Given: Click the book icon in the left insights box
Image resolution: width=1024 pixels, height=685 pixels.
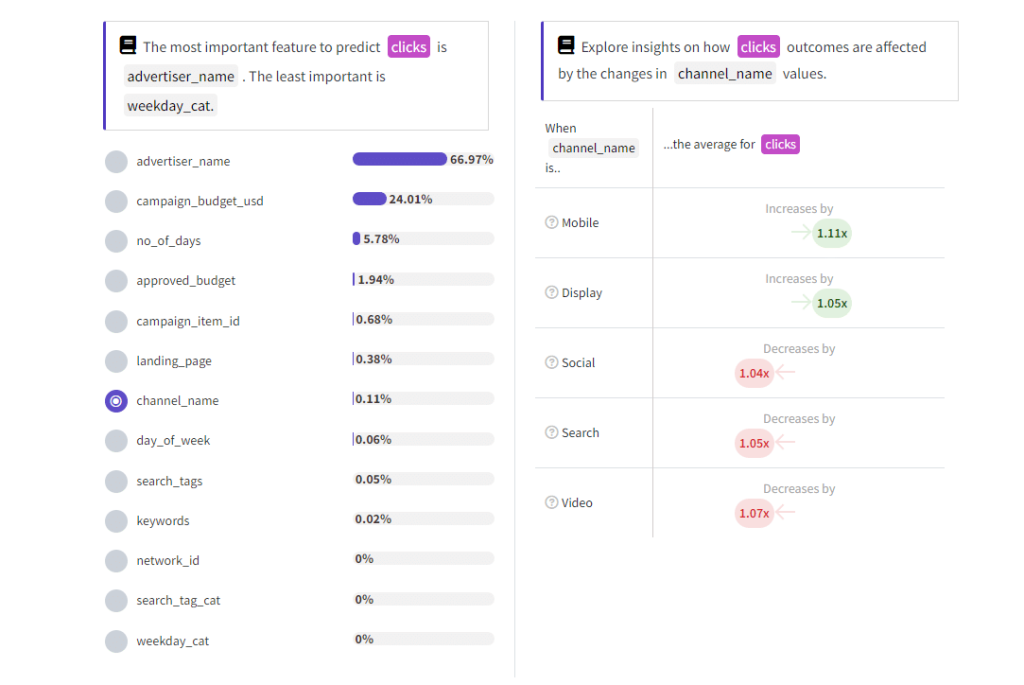Looking at the screenshot, I should pyautogui.click(x=128, y=45).
